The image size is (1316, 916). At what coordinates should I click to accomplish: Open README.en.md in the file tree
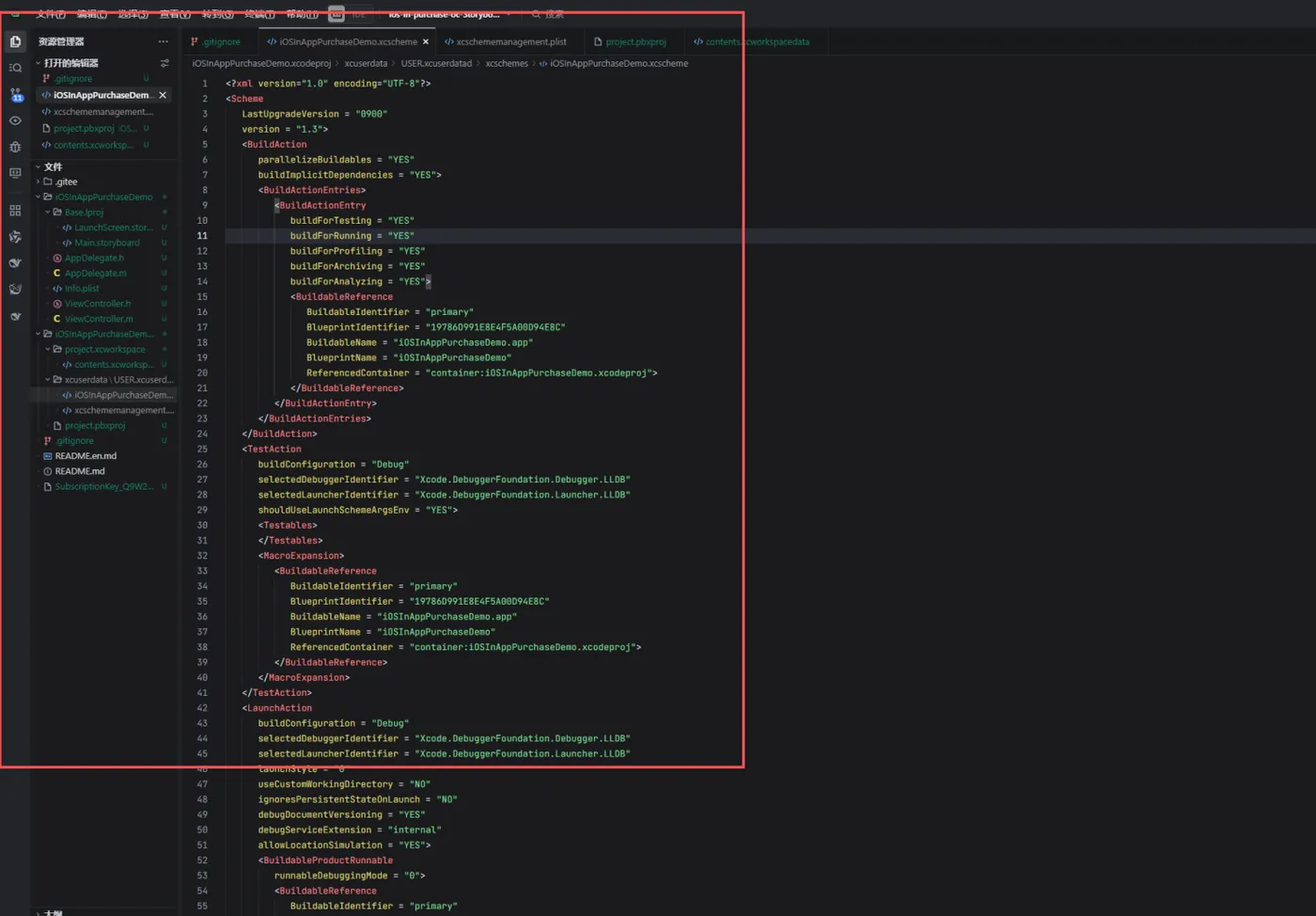pyautogui.click(x=86, y=456)
